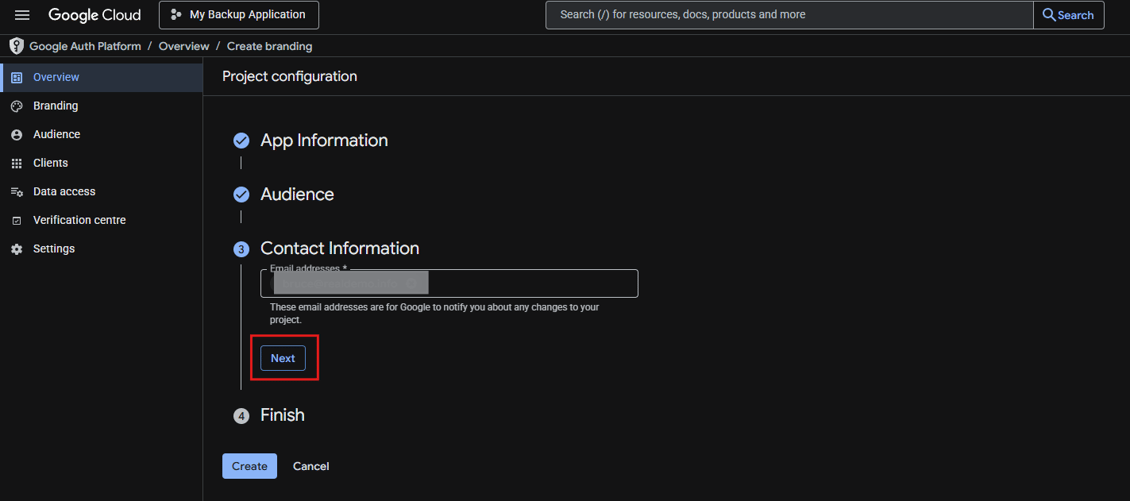1130x501 pixels.
Task: Click the Google Auth Platform shield icon
Action: (x=17, y=46)
